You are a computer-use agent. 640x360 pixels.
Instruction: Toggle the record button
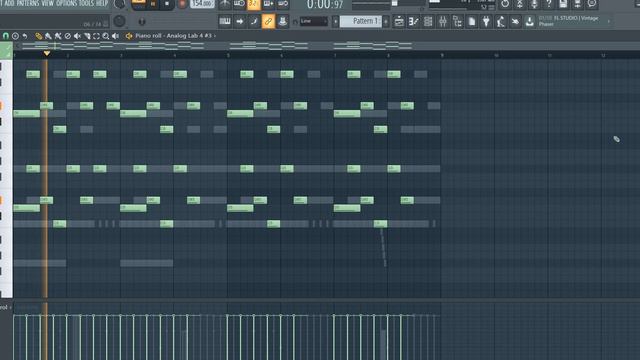tap(182, 4)
